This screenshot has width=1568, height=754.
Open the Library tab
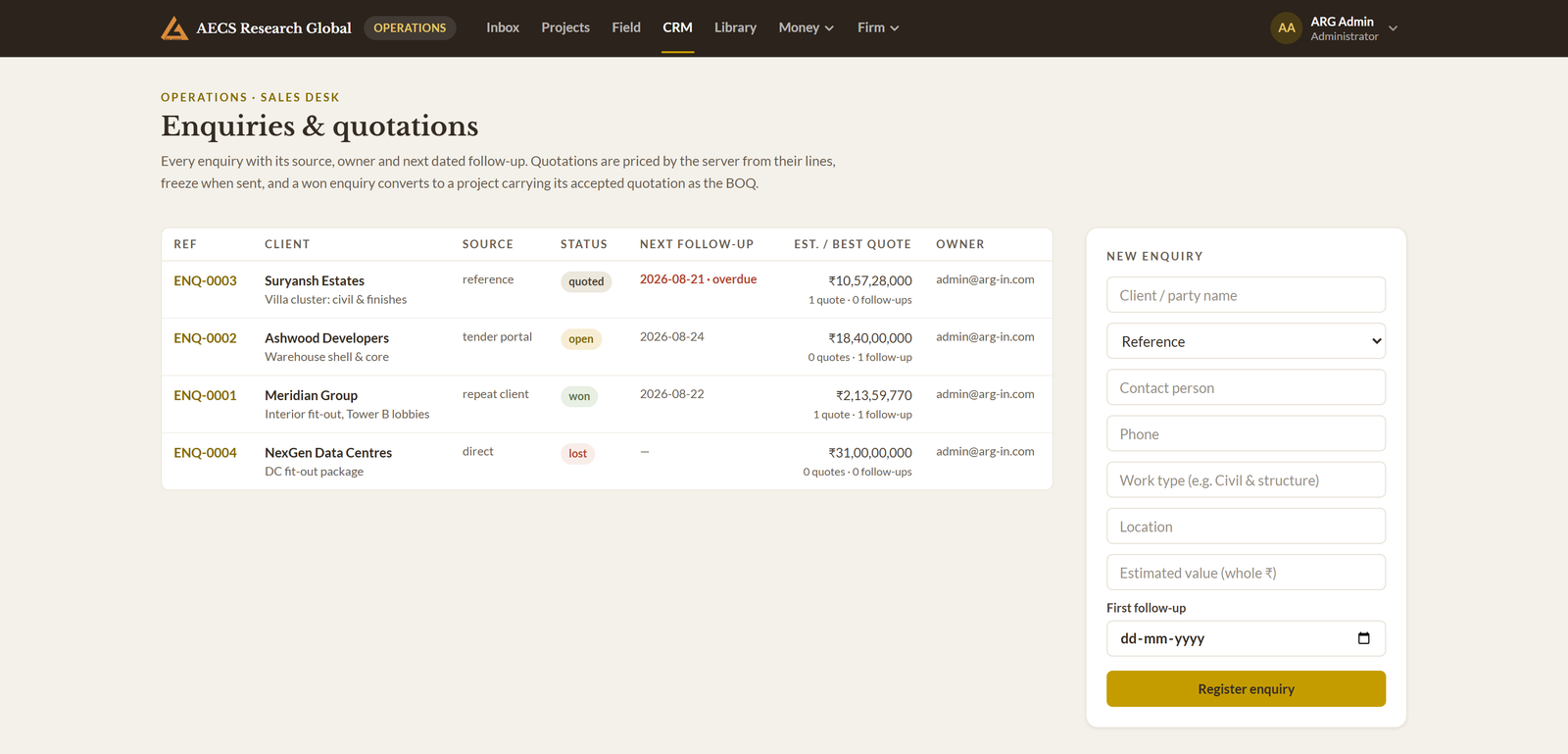point(735,27)
